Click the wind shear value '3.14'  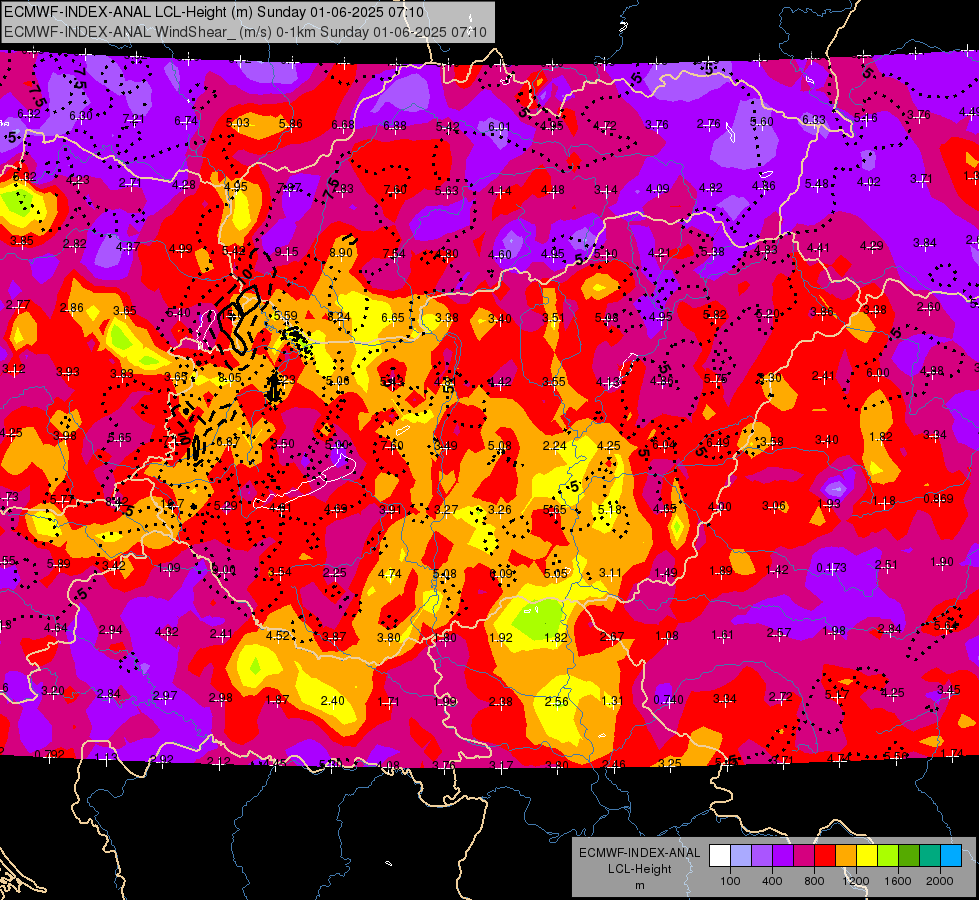tap(606, 189)
